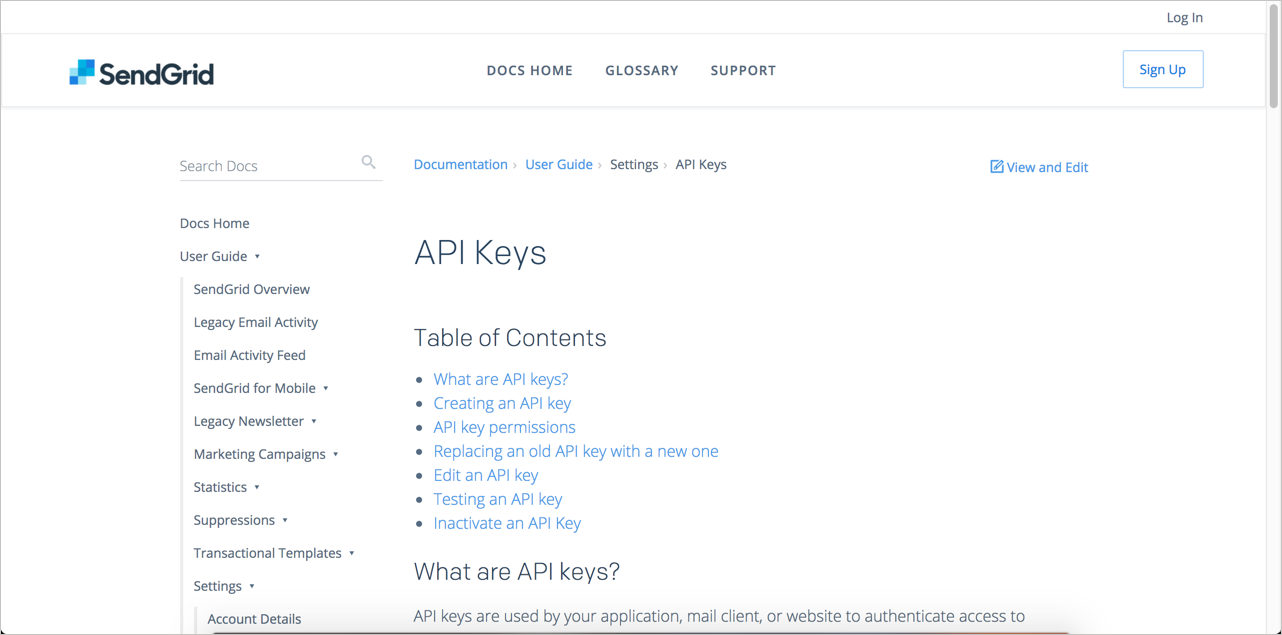Viewport: 1282px width, 635px height.
Task: Expand the User Guide arrow
Action: (x=257, y=257)
